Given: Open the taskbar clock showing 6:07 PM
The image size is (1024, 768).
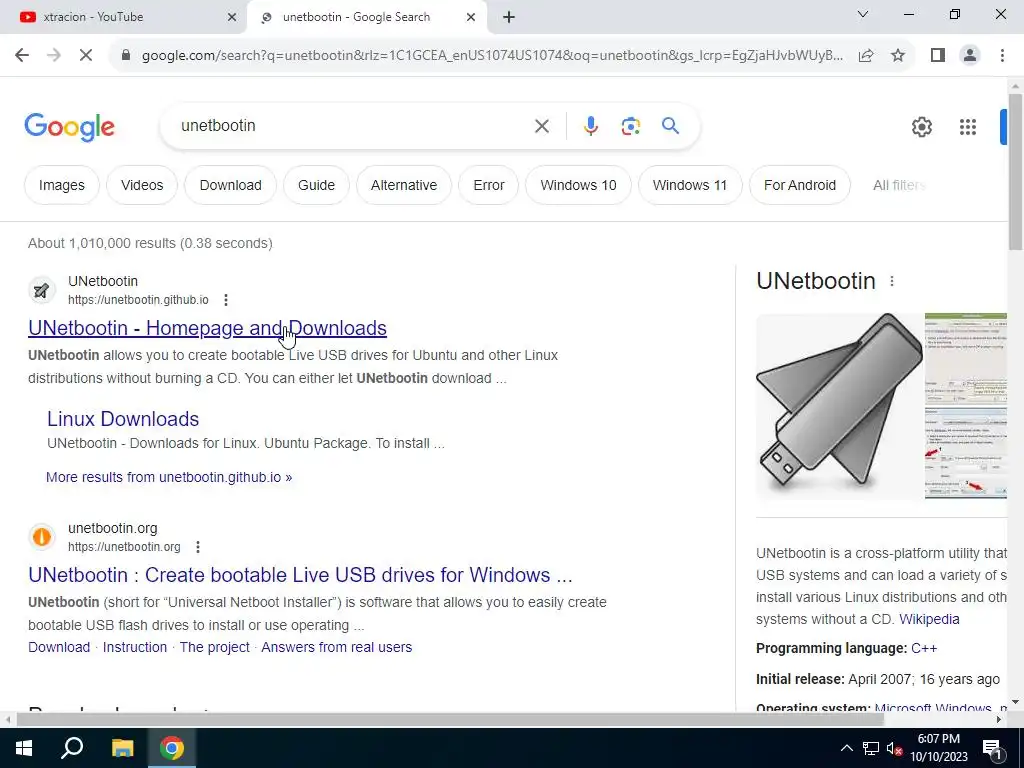Looking at the screenshot, I should [938, 748].
